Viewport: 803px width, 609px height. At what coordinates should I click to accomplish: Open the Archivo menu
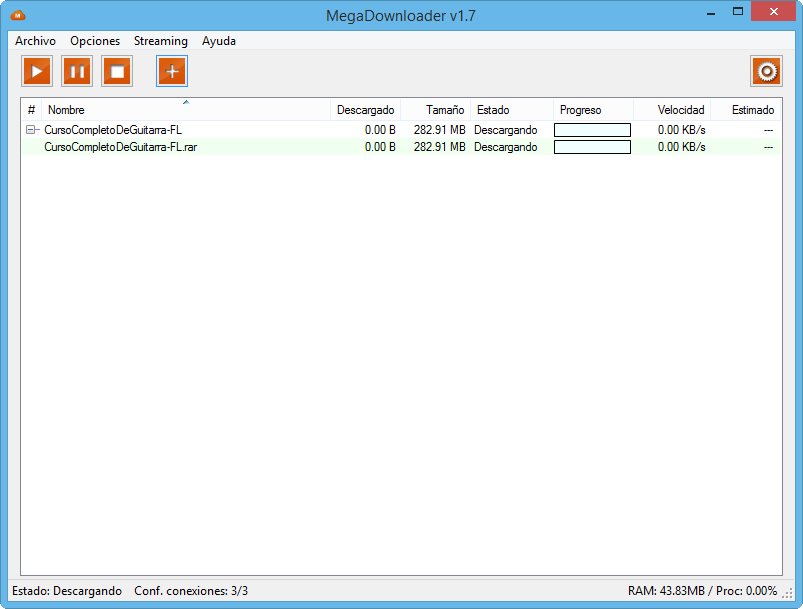pos(35,40)
